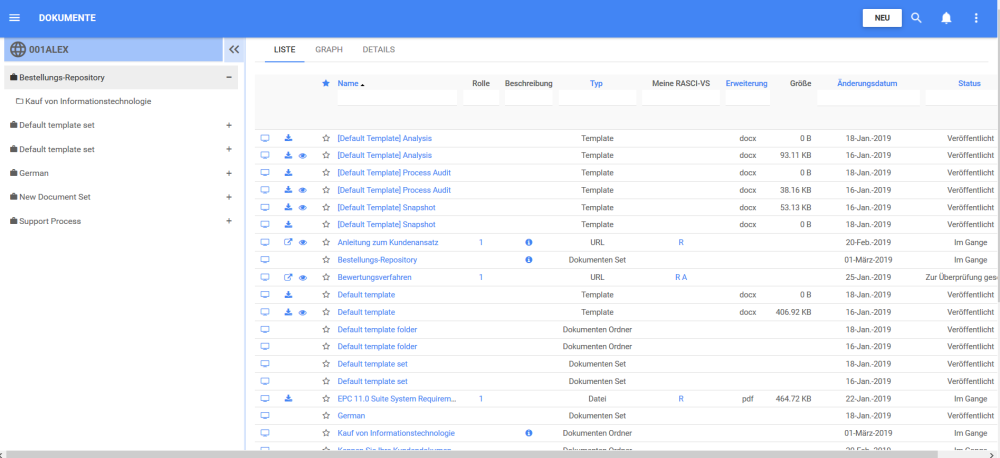Screen dimensions: 1000x458
Task: Toggle the eye icon on the Anleitung zum Kundenansatz row
Action: (303, 242)
